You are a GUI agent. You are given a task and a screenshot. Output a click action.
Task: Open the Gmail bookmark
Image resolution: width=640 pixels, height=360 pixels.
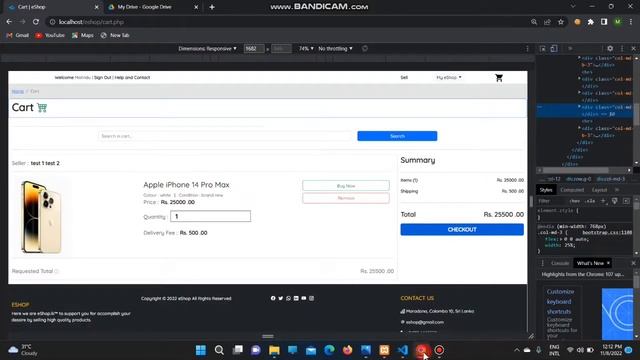[18, 36]
